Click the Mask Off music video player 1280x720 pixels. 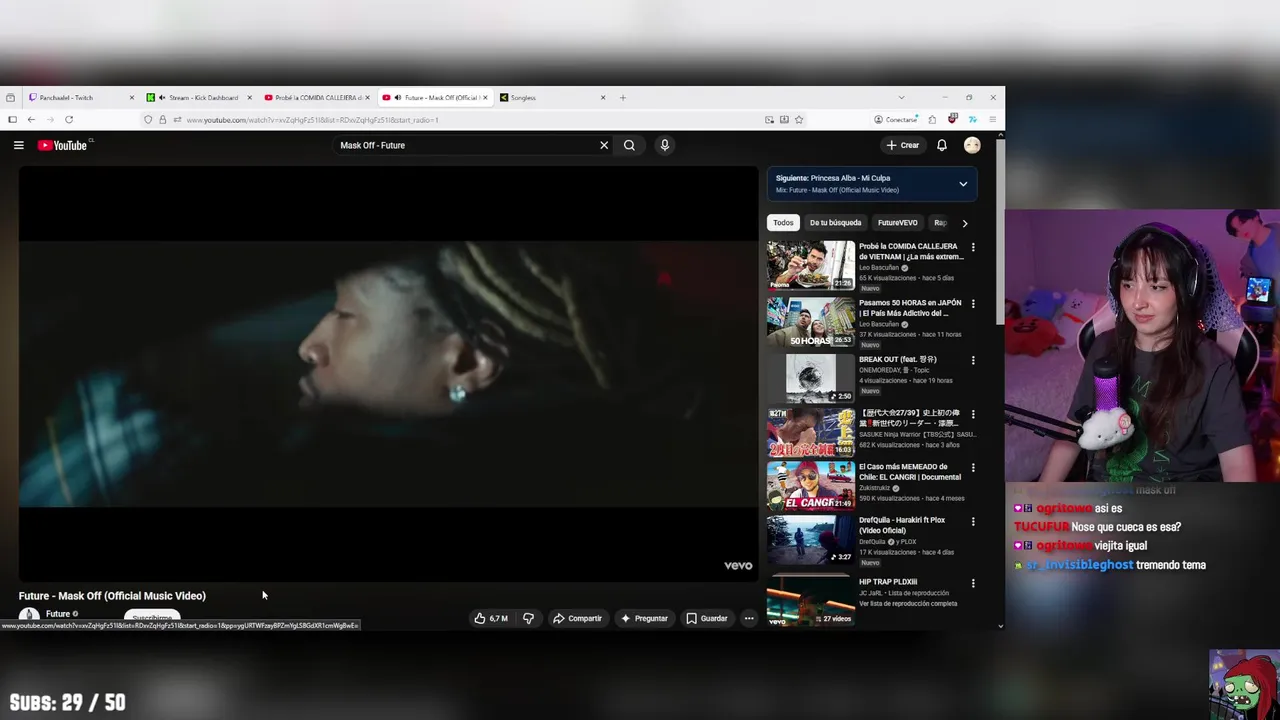coord(388,373)
